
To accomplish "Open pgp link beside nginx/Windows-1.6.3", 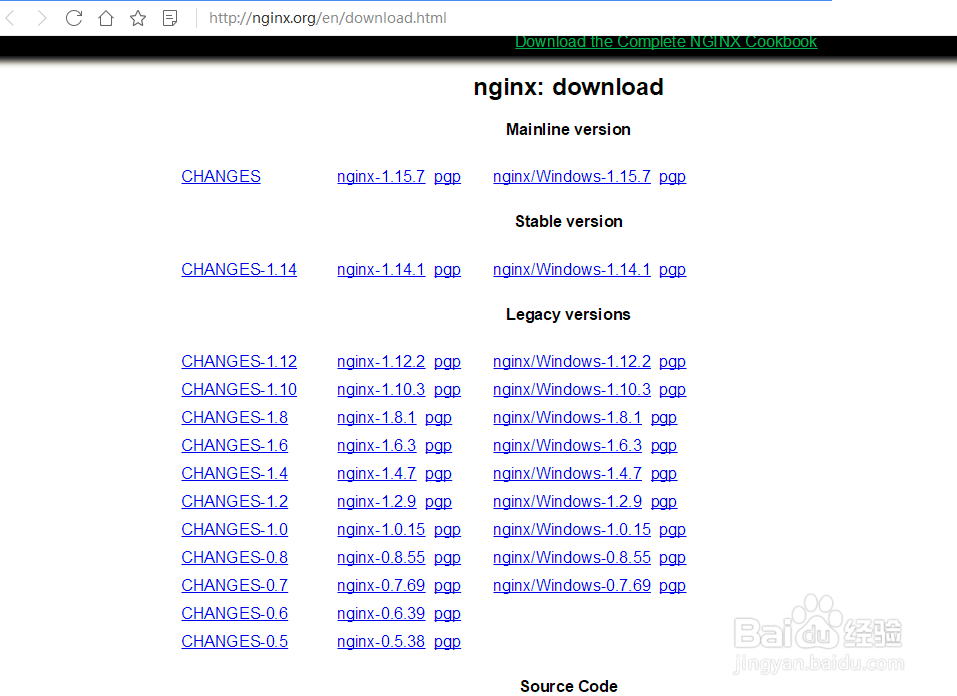I will pos(664,446).
